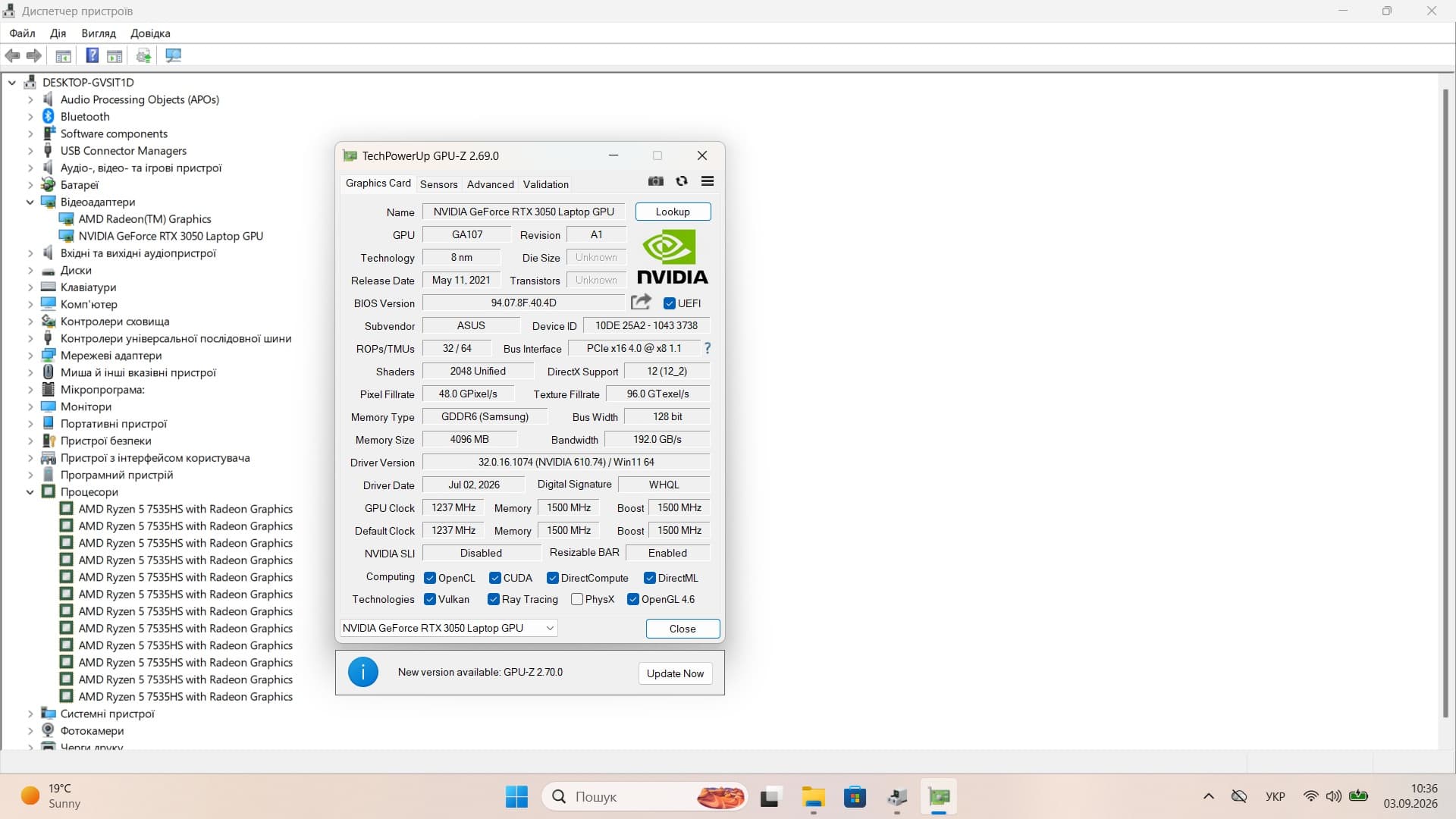Toggle the DirectML checkbox
This screenshot has width=1456, height=819.
click(x=650, y=578)
